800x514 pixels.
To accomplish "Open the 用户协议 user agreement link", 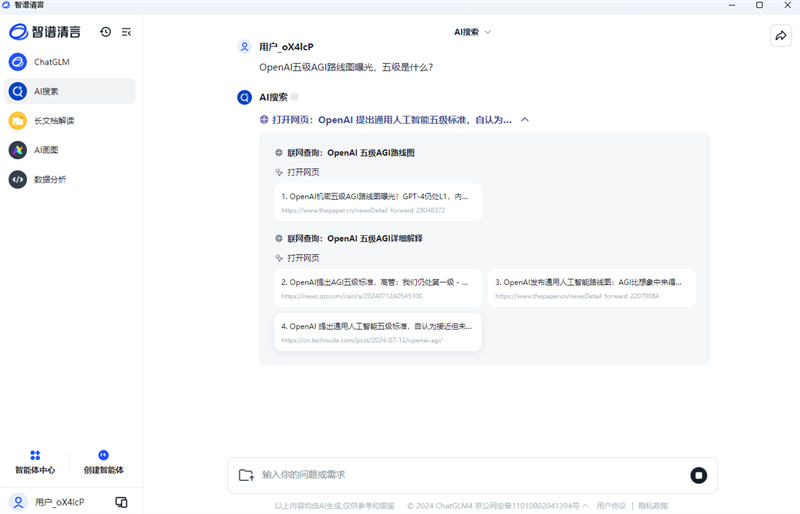I will [611, 506].
